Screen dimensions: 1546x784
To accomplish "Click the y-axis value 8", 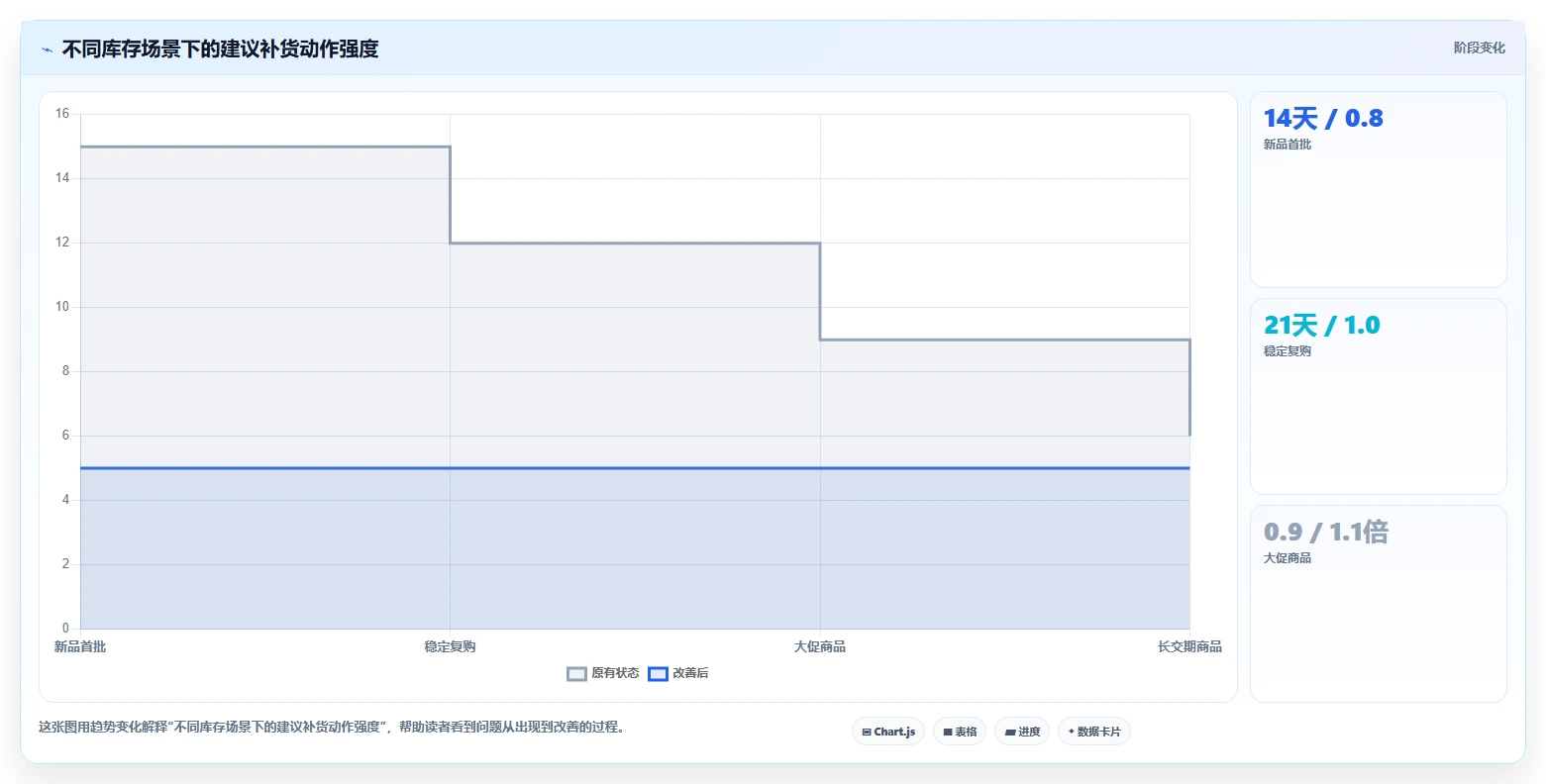I will 65,371.
